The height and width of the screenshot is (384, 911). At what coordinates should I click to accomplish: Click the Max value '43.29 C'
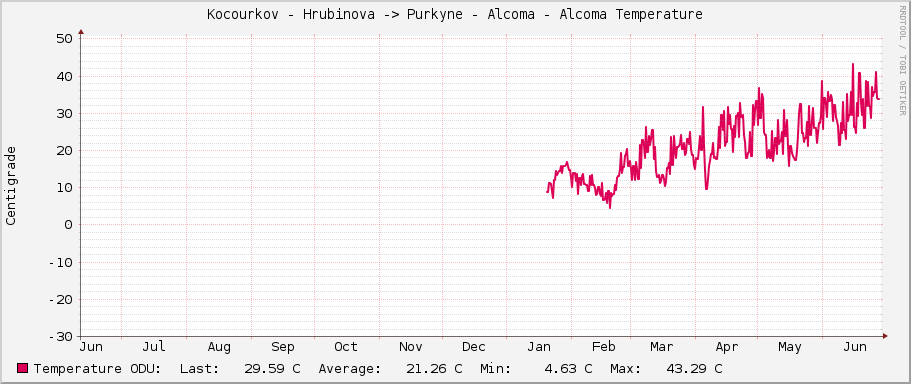pyautogui.click(x=695, y=369)
